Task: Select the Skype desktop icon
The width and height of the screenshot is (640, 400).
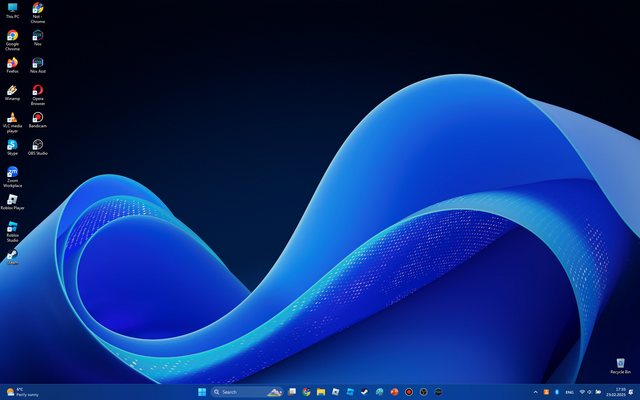Action: coord(12,145)
